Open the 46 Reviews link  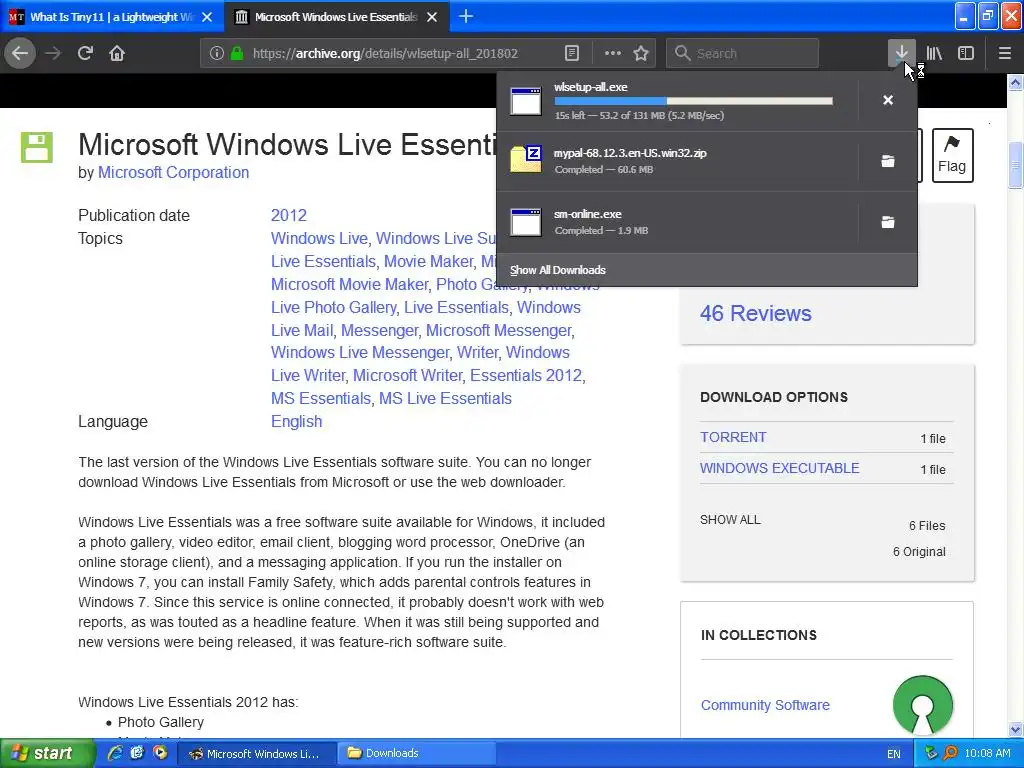[x=756, y=313]
